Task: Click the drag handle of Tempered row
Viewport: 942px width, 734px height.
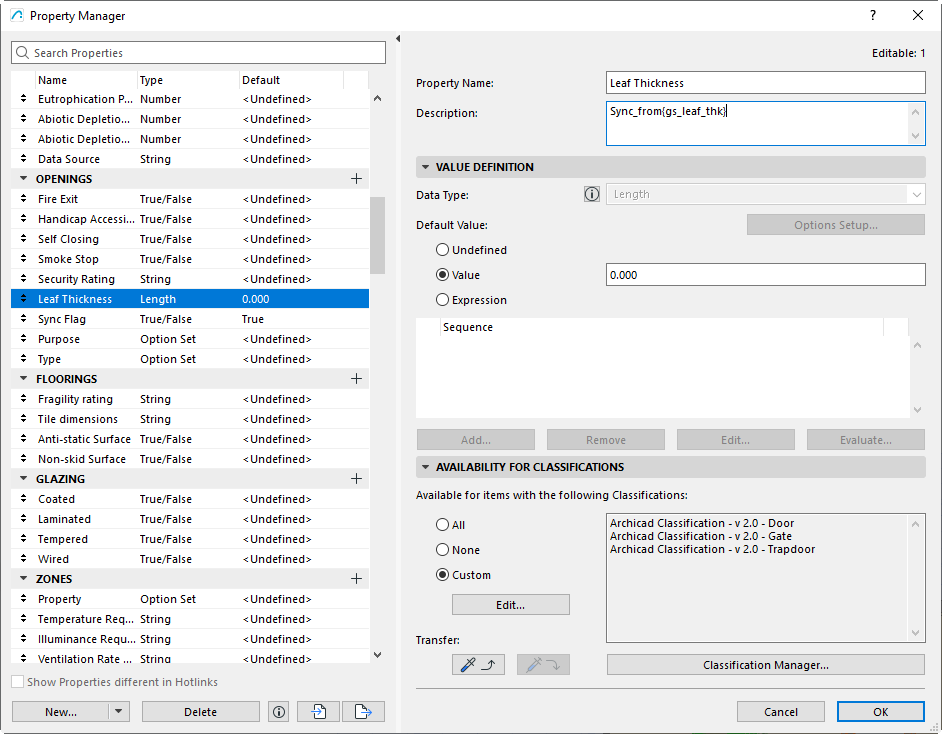Action: click(23, 539)
